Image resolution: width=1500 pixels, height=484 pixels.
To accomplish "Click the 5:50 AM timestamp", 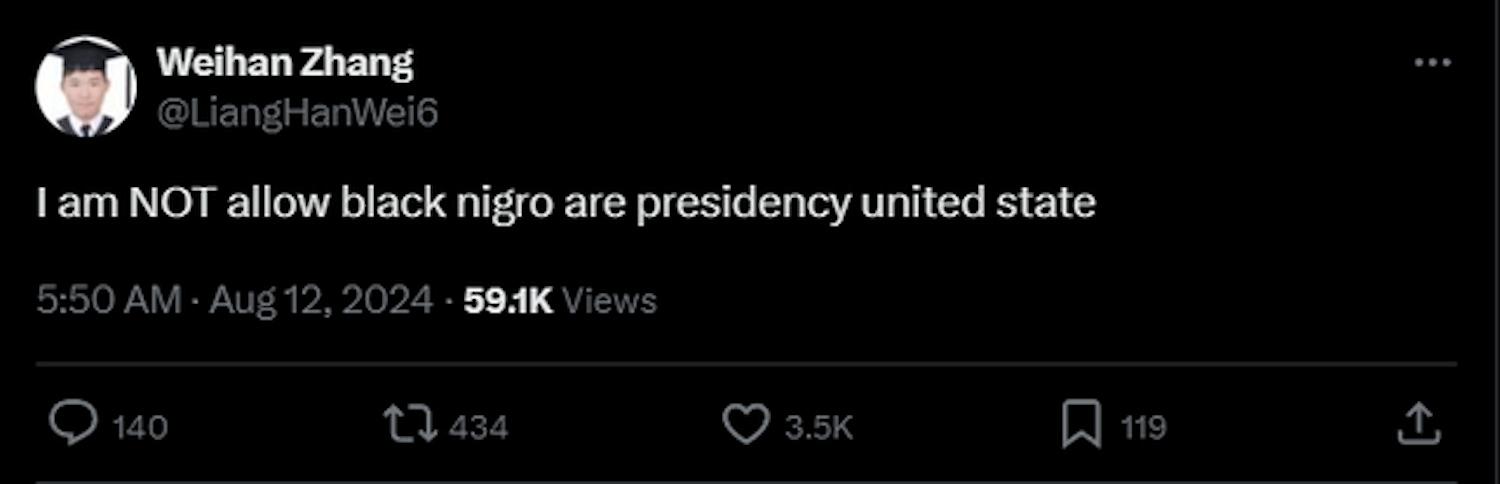I will (108, 300).
